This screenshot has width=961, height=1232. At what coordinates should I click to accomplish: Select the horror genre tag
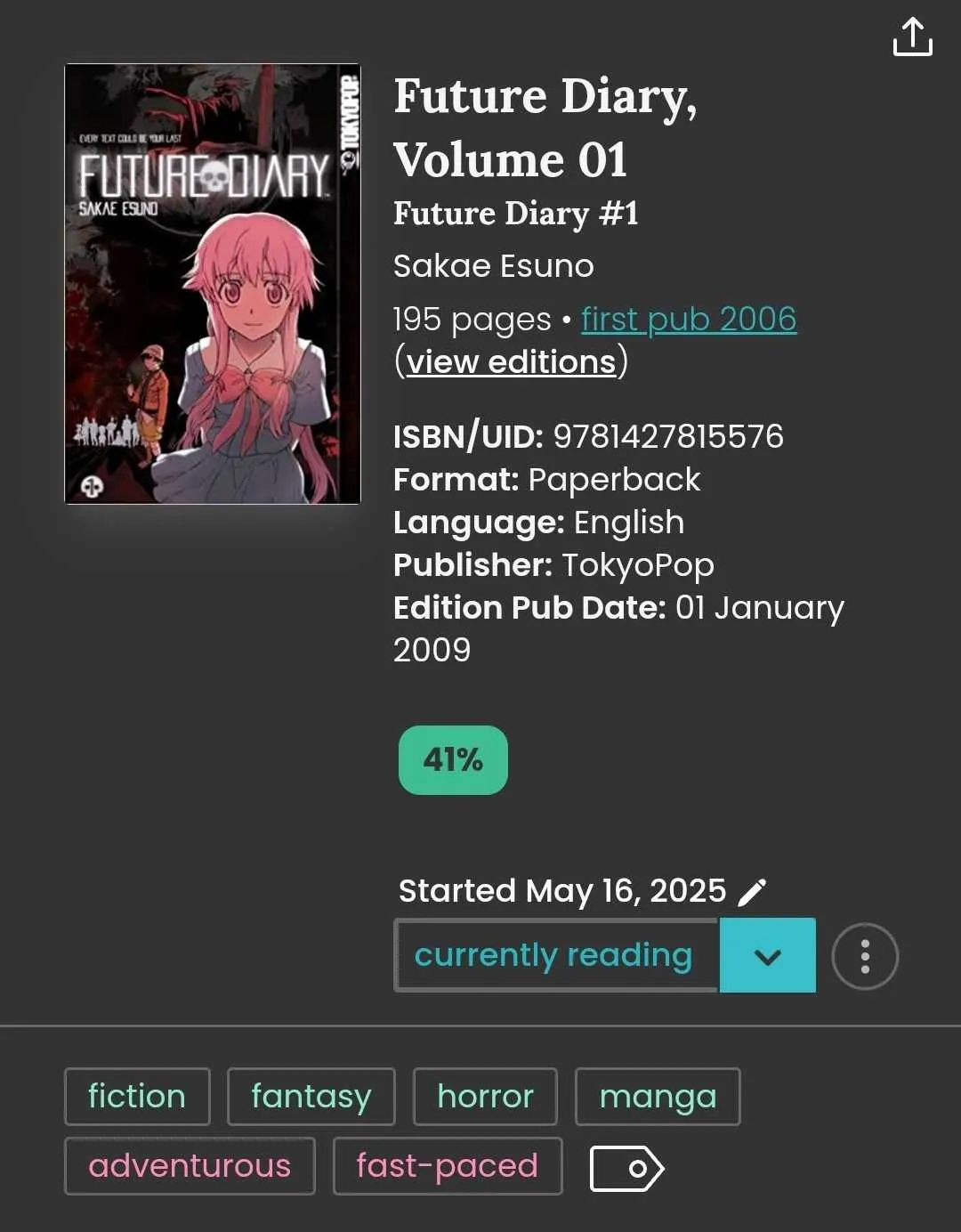coord(485,1096)
